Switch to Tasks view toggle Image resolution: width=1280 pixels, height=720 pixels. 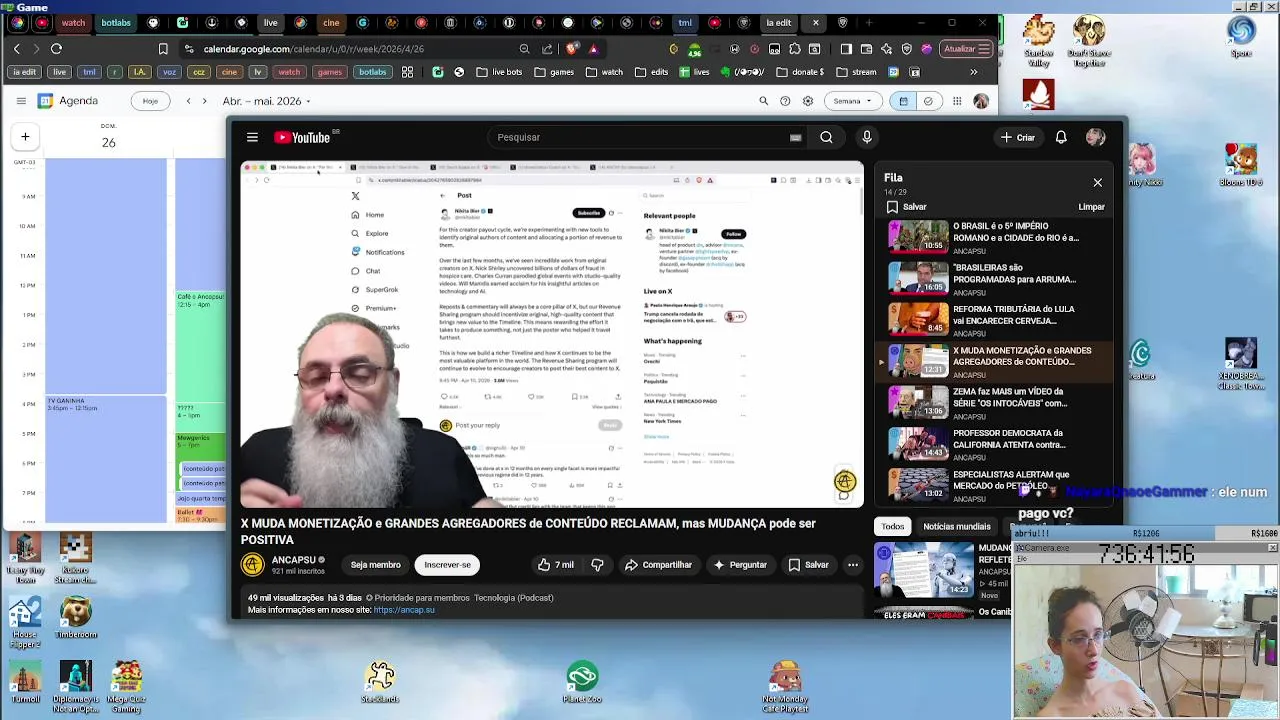point(928,101)
